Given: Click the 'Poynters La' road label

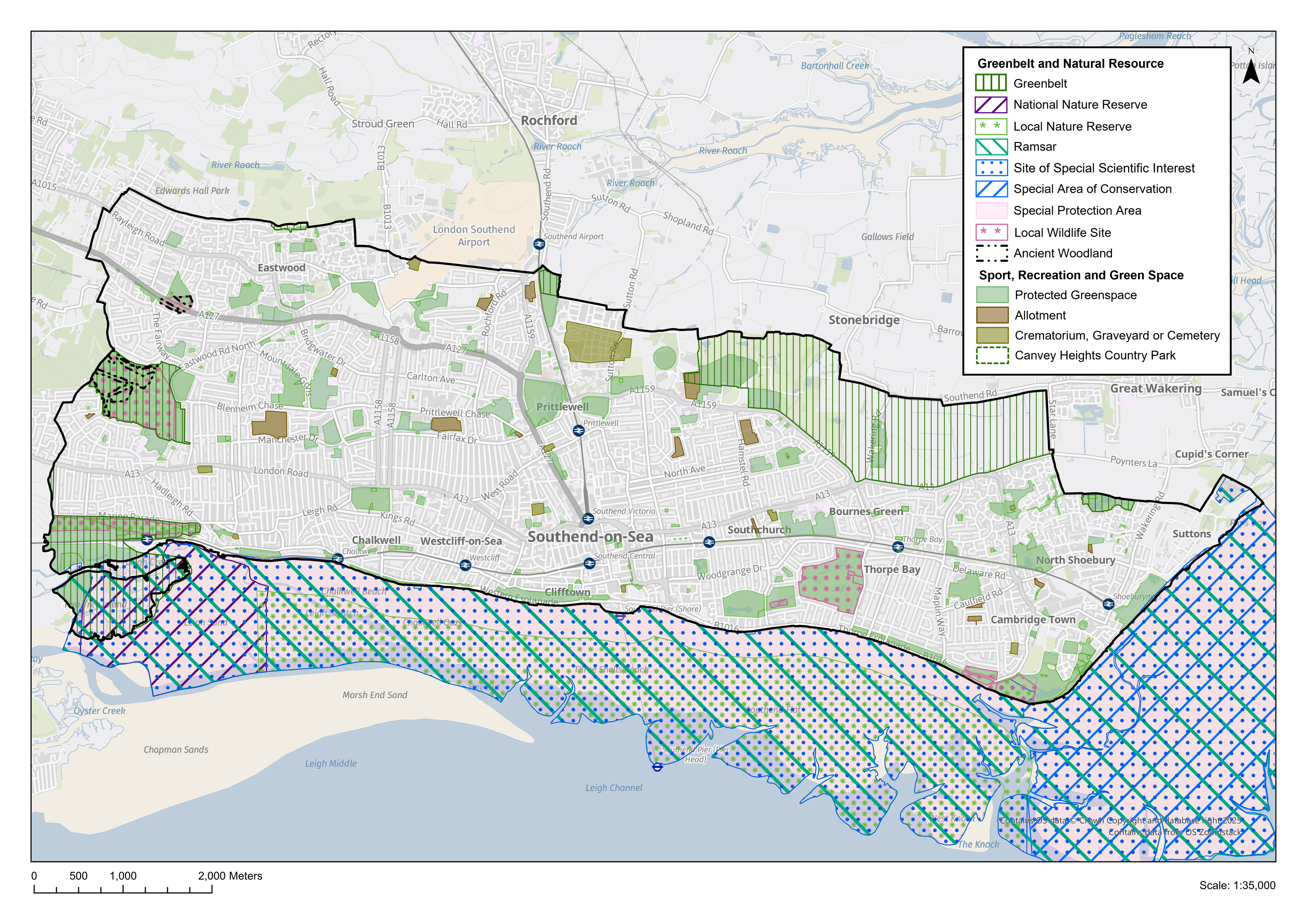Looking at the screenshot, I should click(x=1133, y=462).
